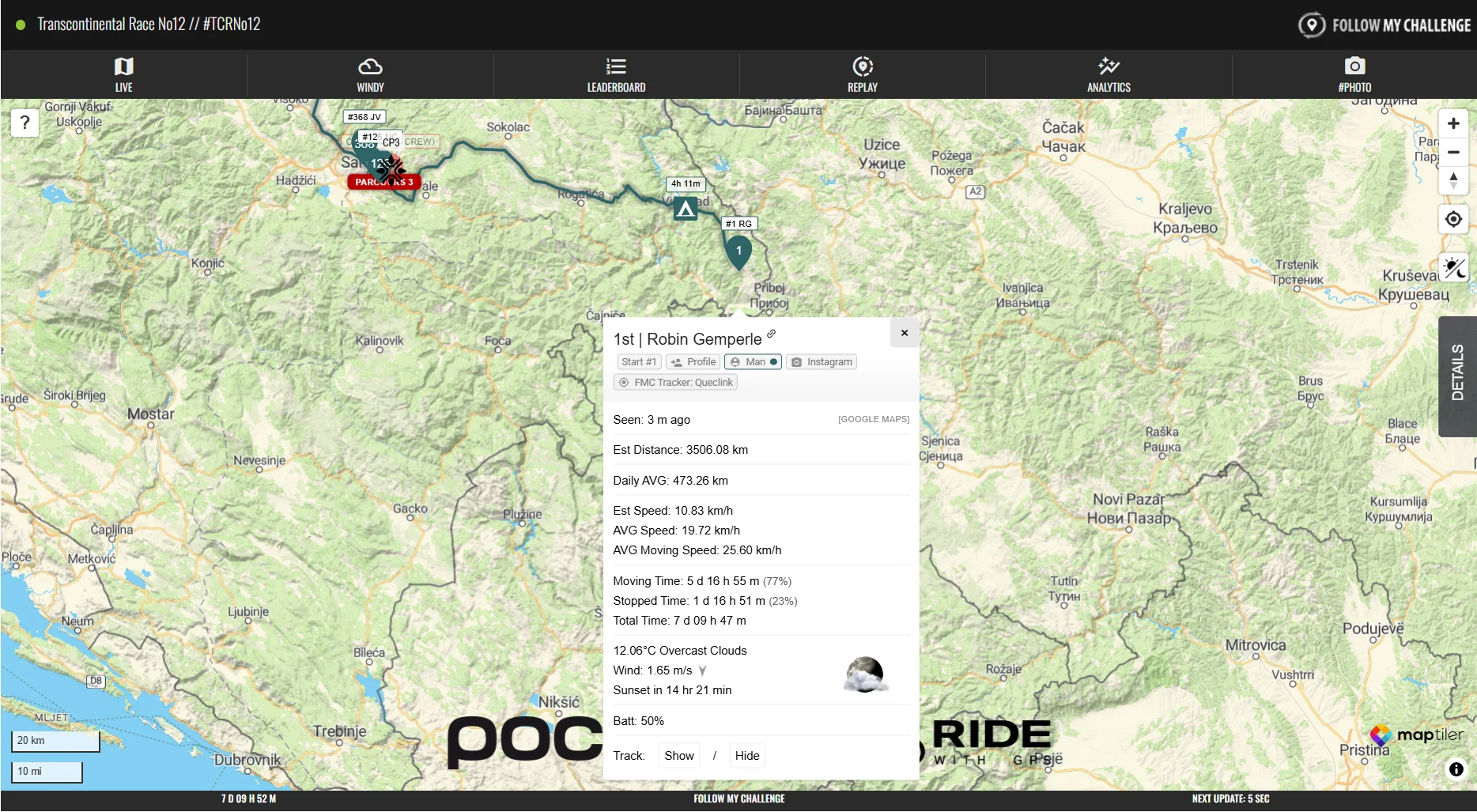This screenshot has width=1477, height=812.
Task: Zoom in on the map
Action: (1453, 123)
